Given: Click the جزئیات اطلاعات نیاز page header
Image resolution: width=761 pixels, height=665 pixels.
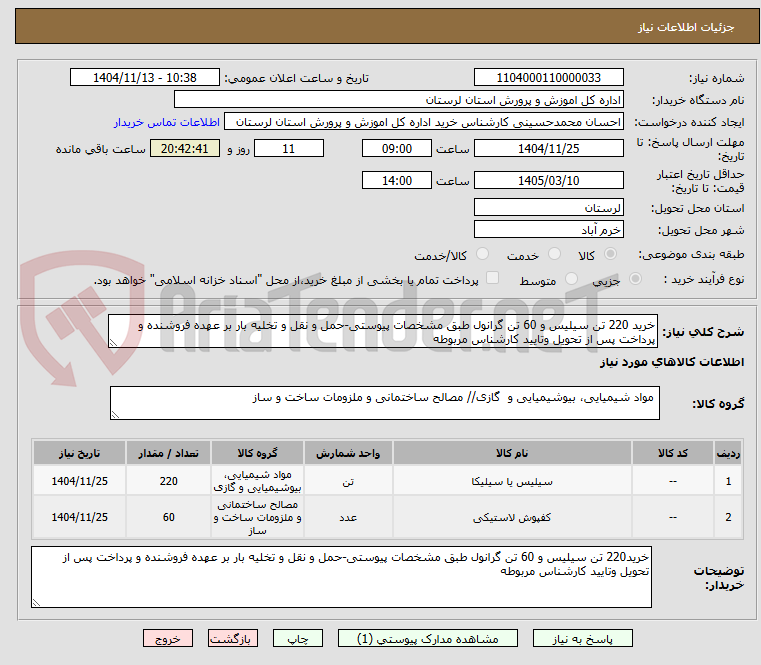Looking at the screenshot, I should pyautogui.click(x=686, y=27).
